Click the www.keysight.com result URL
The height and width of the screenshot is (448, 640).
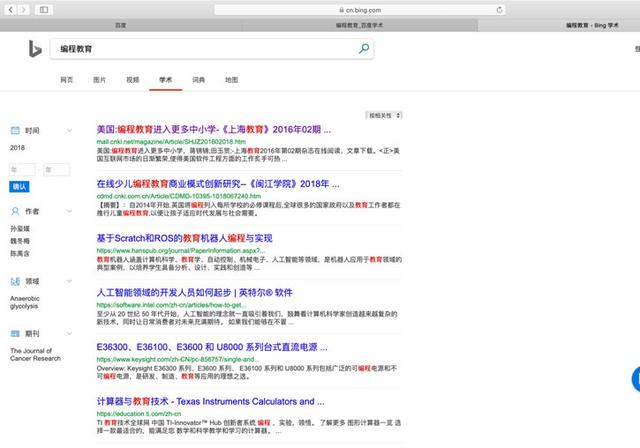click(x=178, y=359)
